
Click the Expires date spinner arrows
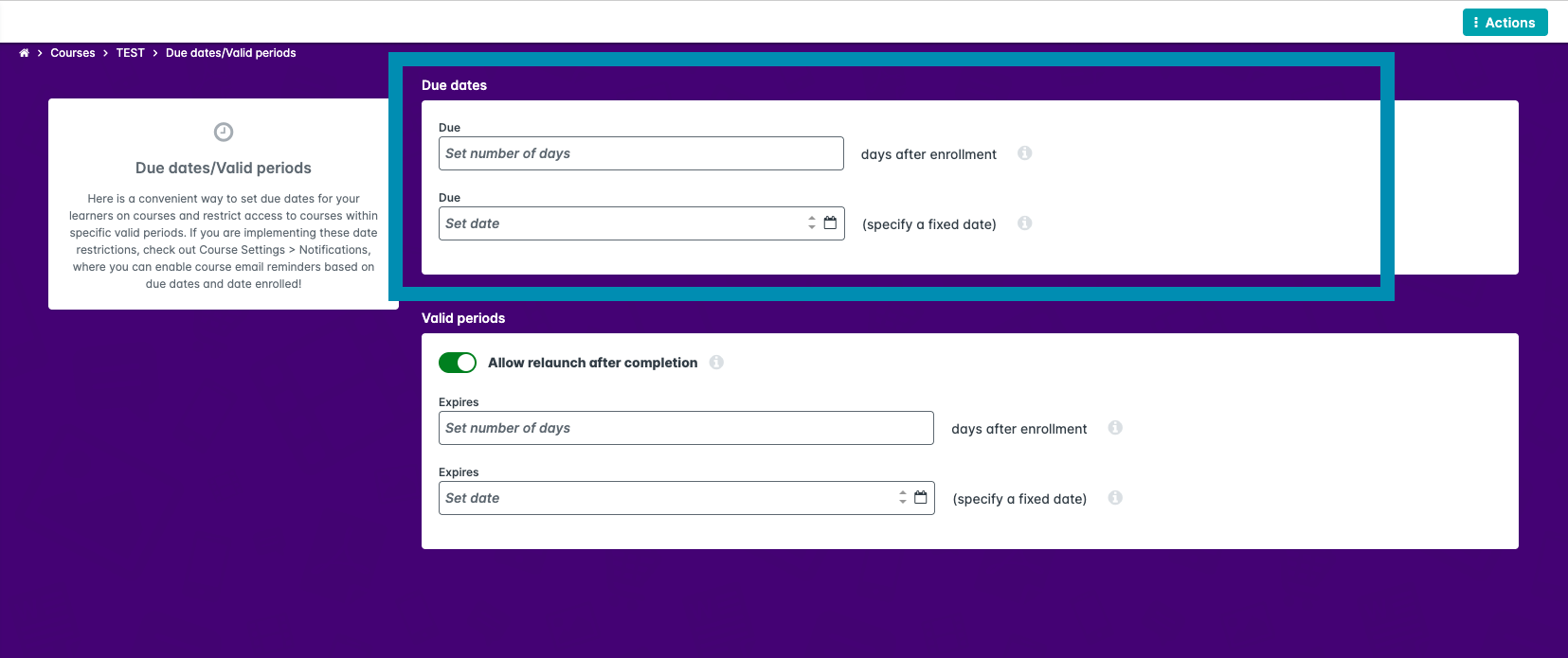point(903,498)
